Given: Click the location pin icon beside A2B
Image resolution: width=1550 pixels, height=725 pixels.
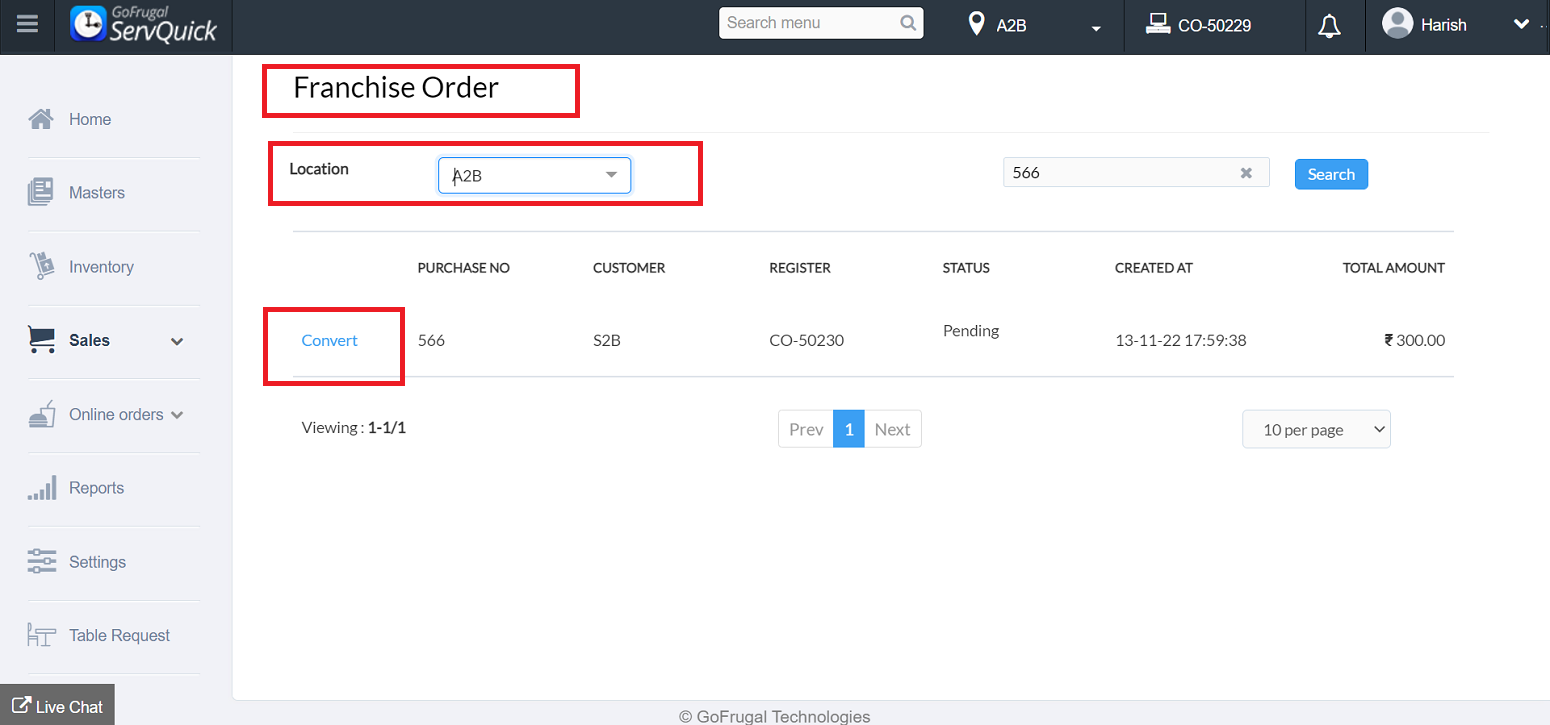Looking at the screenshot, I should 976,24.
